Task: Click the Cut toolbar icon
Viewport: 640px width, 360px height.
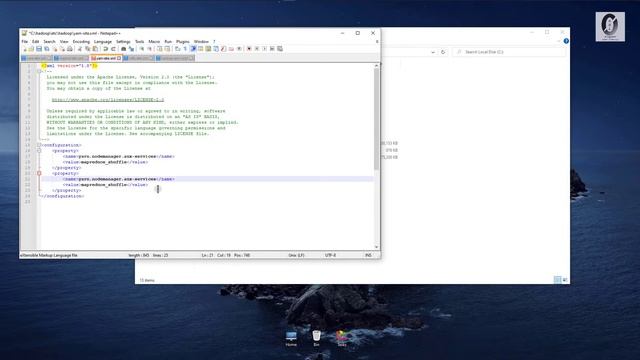Action: click(x=79, y=49)
